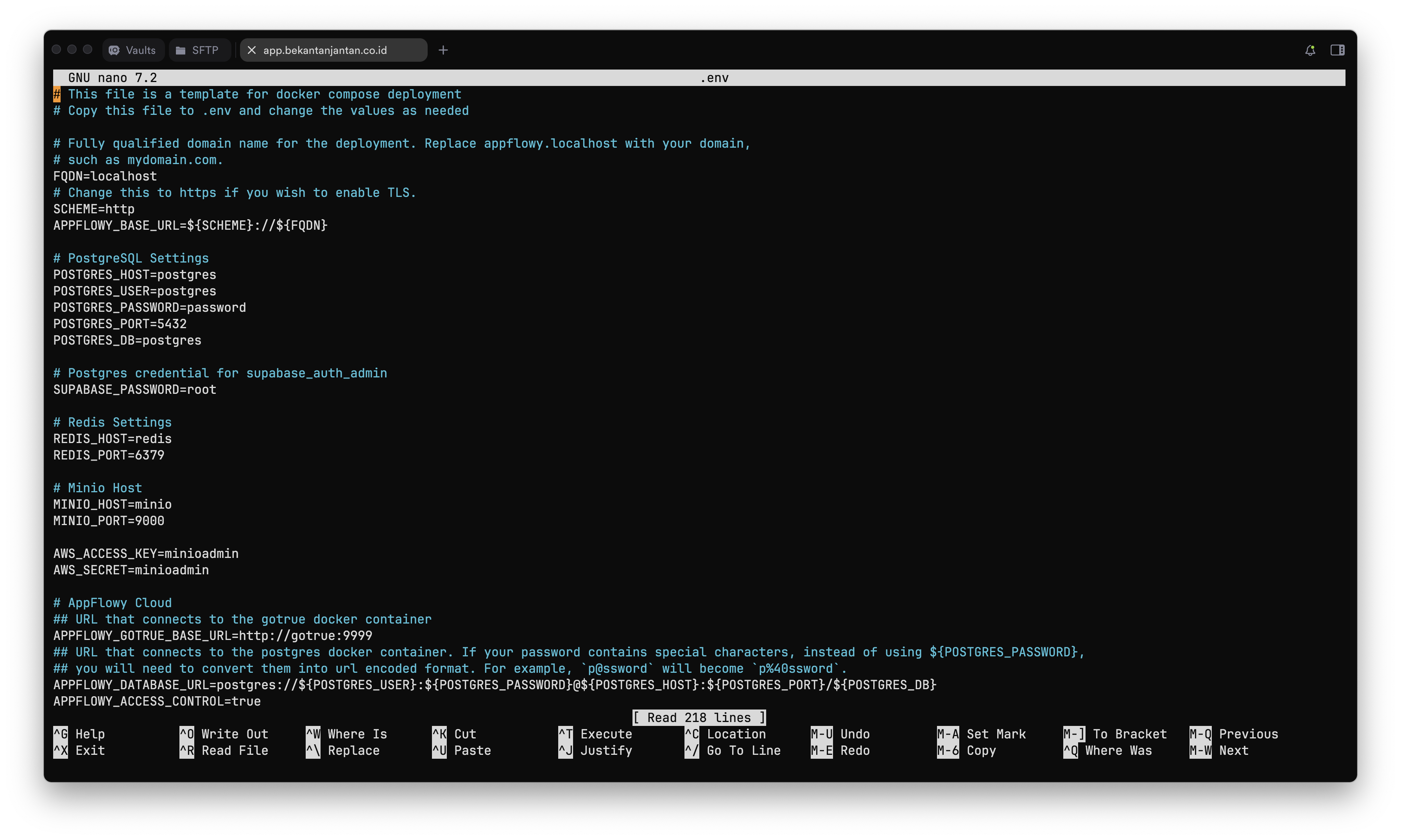The height and width of the screenshot is (840, 1401).
Task: Click the '# such as mydomain.com.' comment
Action: 139,160
